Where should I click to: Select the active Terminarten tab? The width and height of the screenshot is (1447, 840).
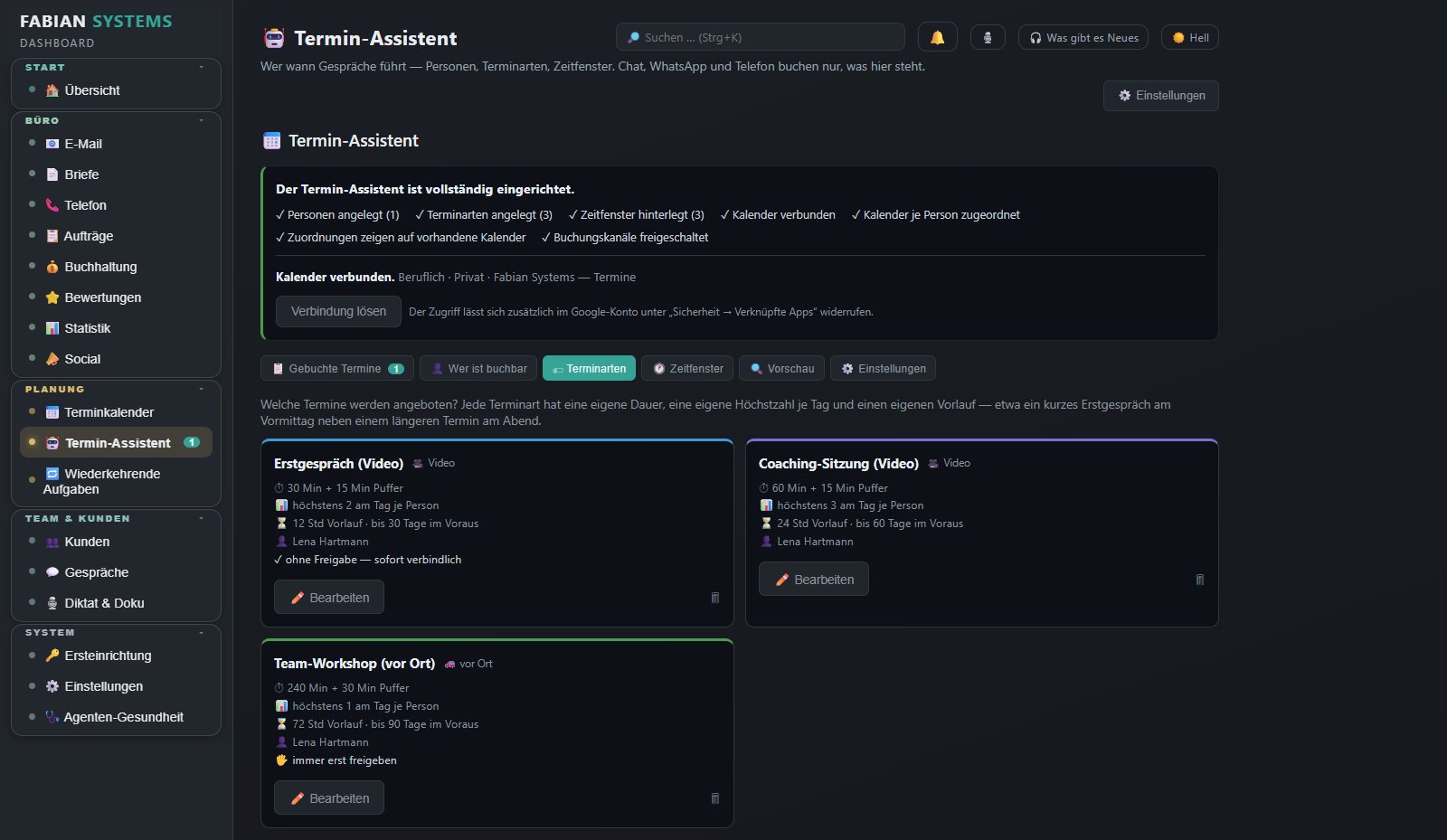click(x=589, y=368)
